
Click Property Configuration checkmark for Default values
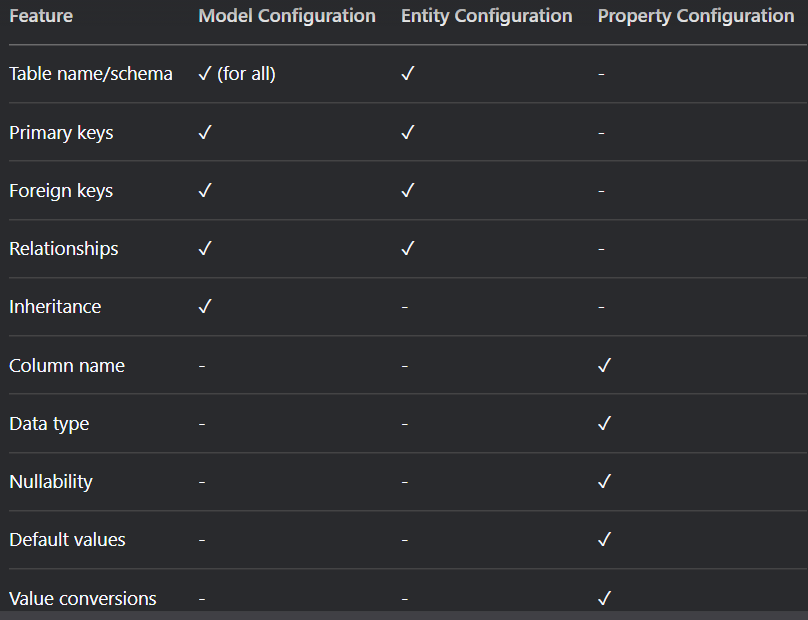click(604, 540)
